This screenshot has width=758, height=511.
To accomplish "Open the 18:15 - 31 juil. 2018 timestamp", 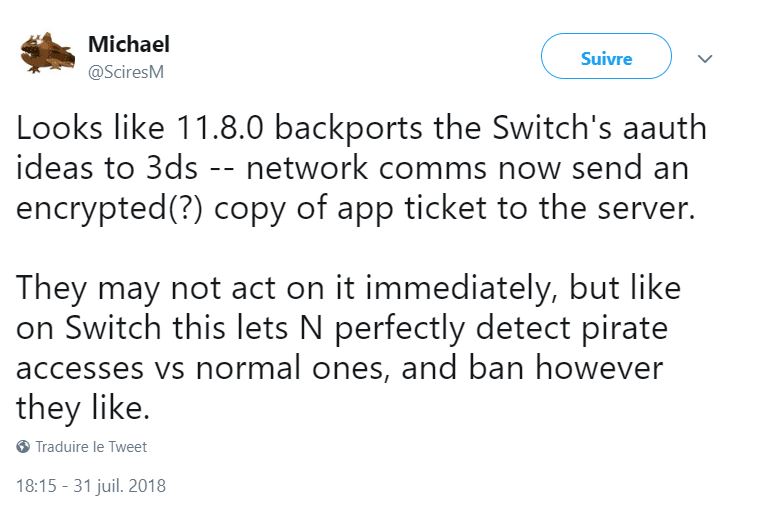I will point(91,485).
